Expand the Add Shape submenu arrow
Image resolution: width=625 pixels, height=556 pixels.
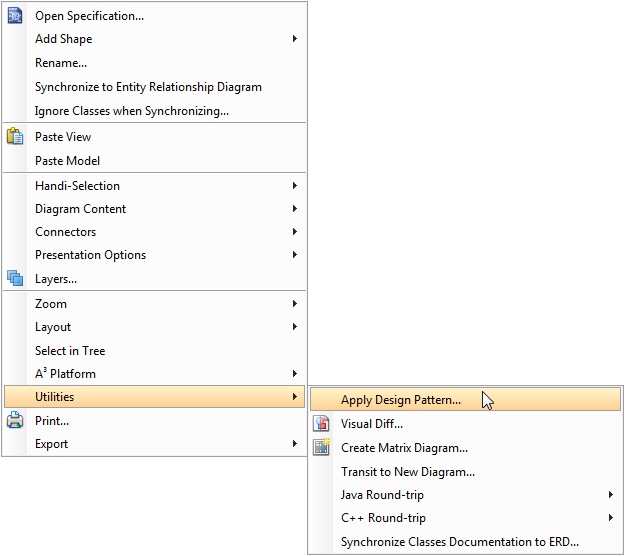point(295,39)
